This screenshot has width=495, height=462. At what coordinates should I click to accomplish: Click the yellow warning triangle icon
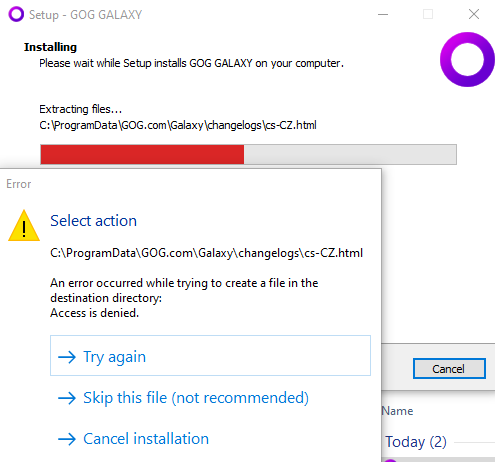(24, 226)
